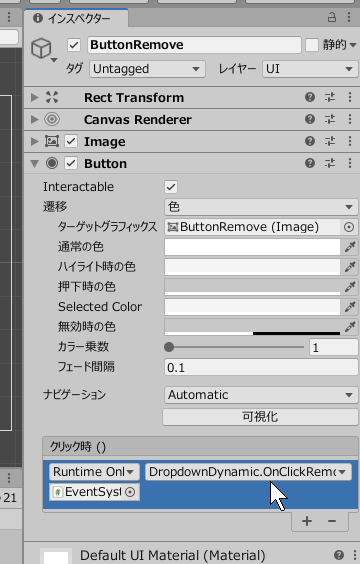This screenshot has width=360, height=564.
Task: Pick normal color (通常の色) with eyedropper
Action: coord(350,247)
